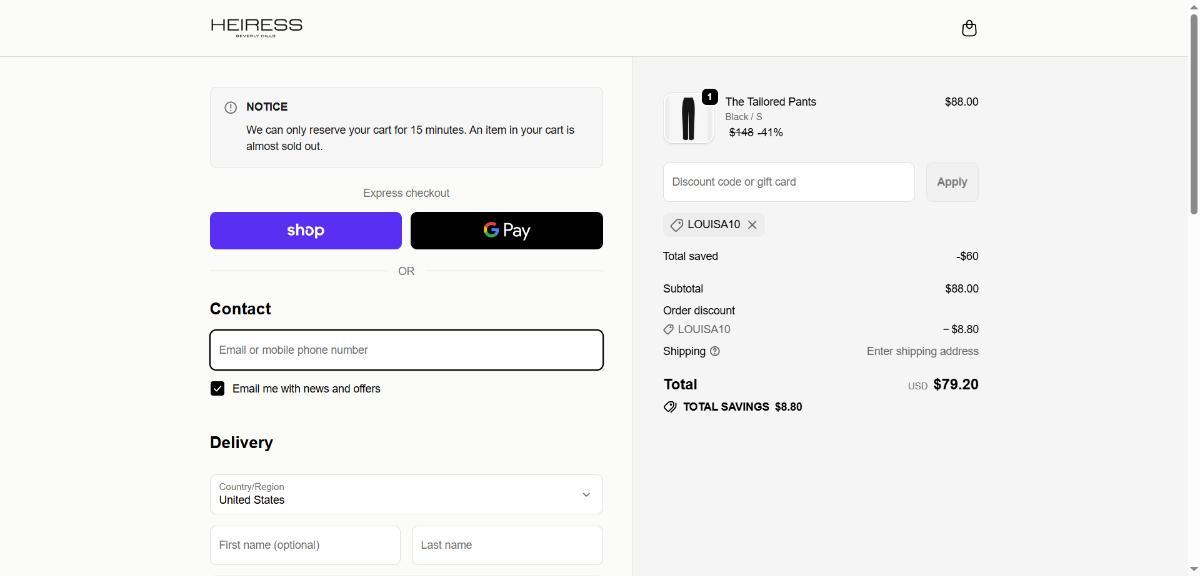Pay with Google Pay express checkout
This screenshot has width=1200, height=576.
[506, 230]
